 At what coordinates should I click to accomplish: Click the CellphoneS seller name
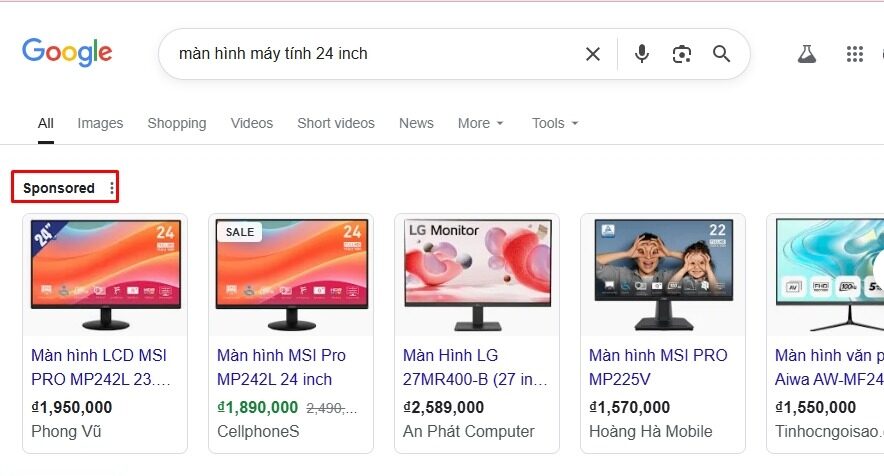[258, 431]
